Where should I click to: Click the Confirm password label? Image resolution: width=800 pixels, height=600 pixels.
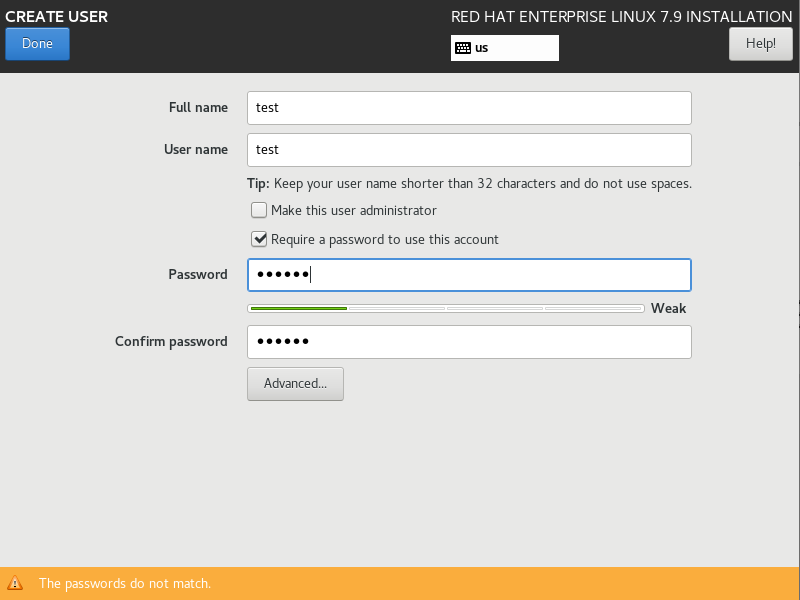tap(171, 341)
